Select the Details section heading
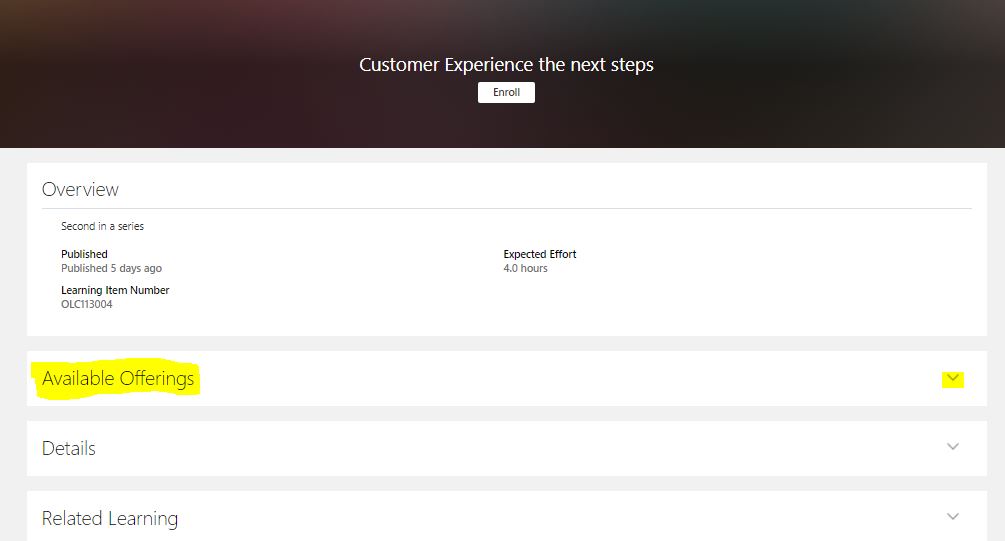The height and width of the screenshot is (541, 1005). [69, 448]
